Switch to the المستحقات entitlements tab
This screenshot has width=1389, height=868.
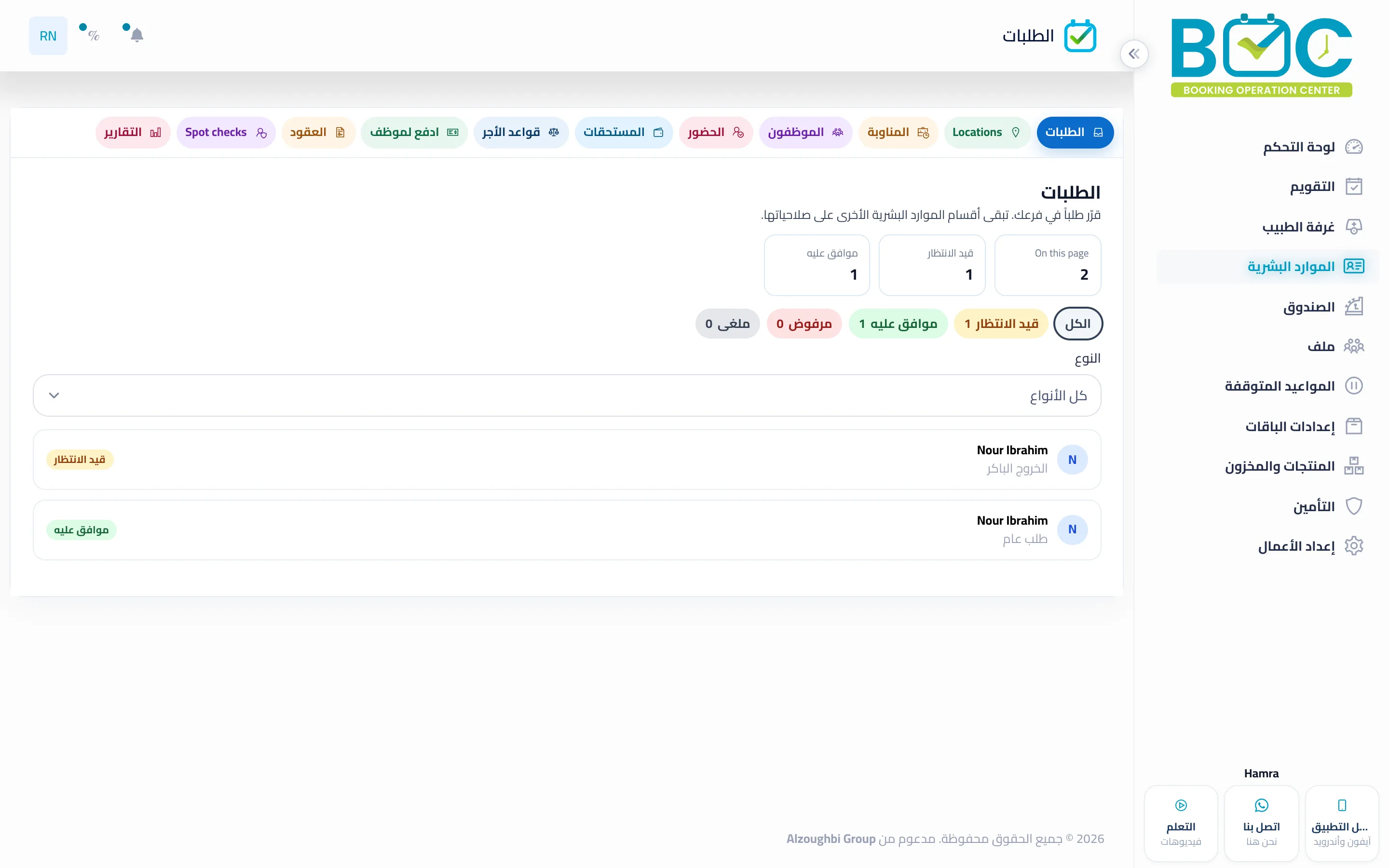pyautogui.click(x=623, y=133)
